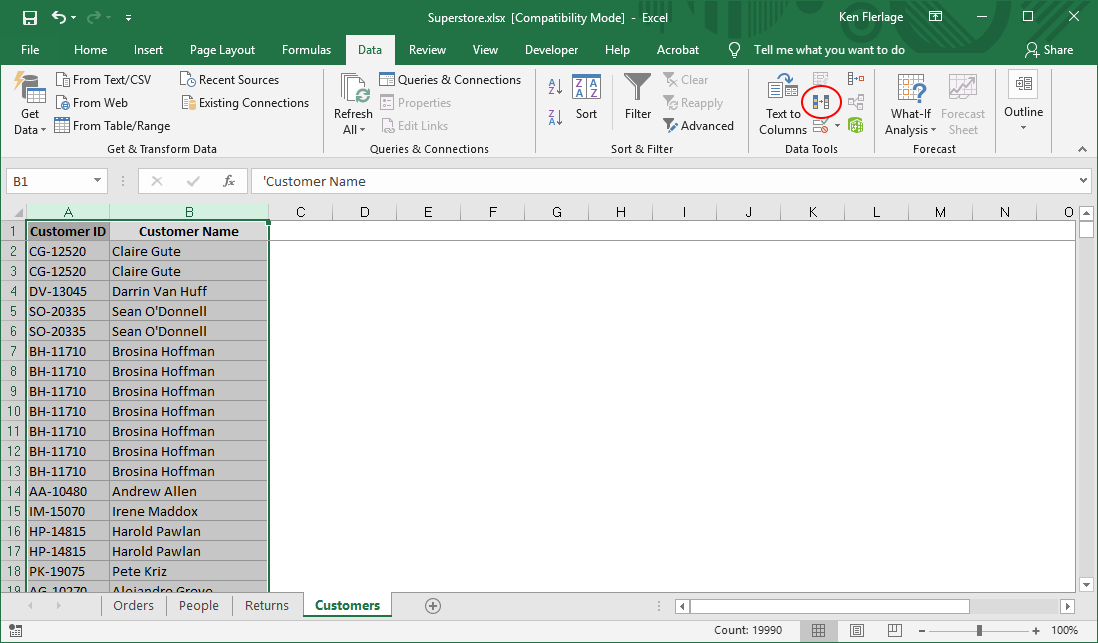Switch to the Home tab
Screen dimensions: 1098x643
coord(90,50)
